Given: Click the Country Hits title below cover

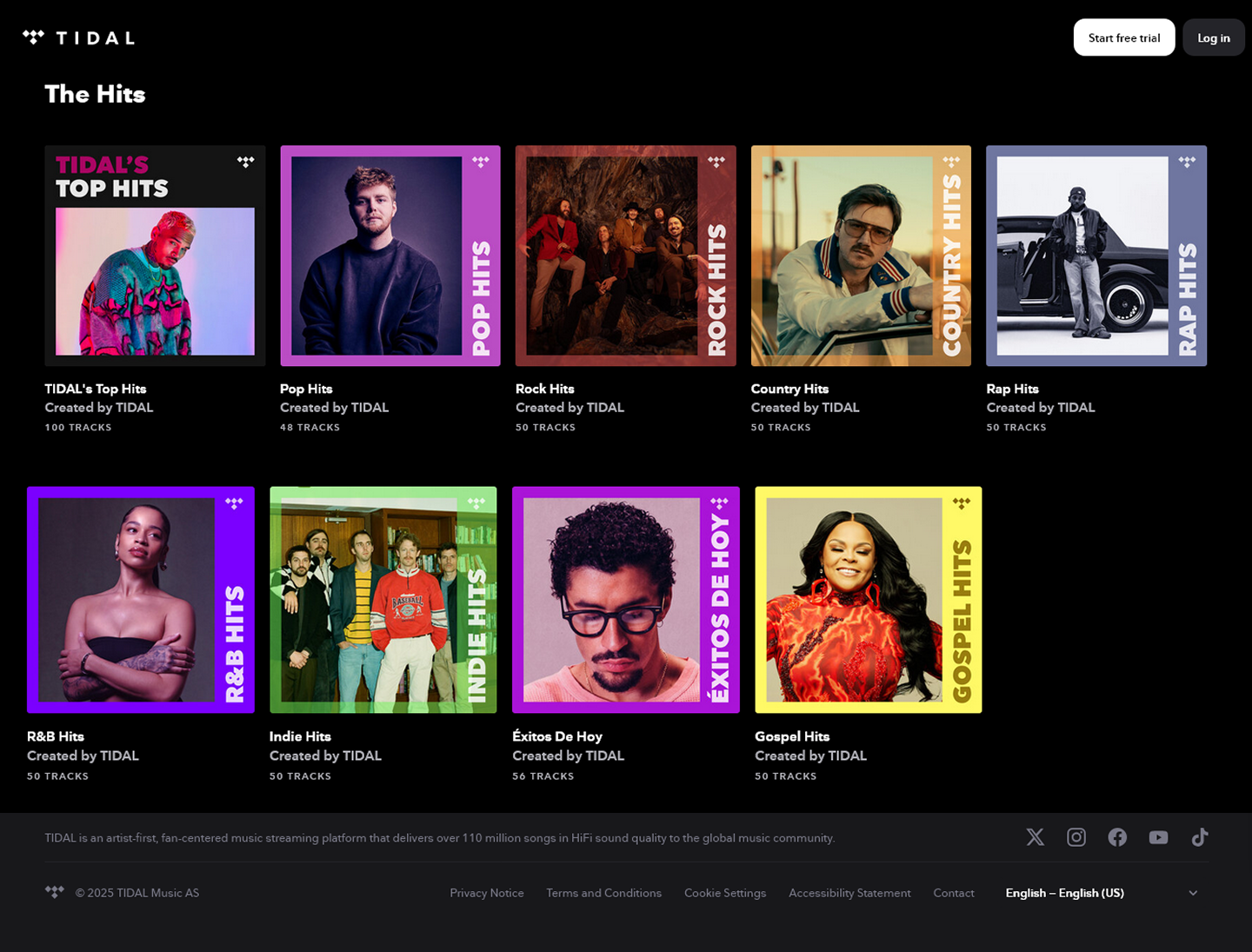Looking at the screenshot, I should click(x=789, y=389).
